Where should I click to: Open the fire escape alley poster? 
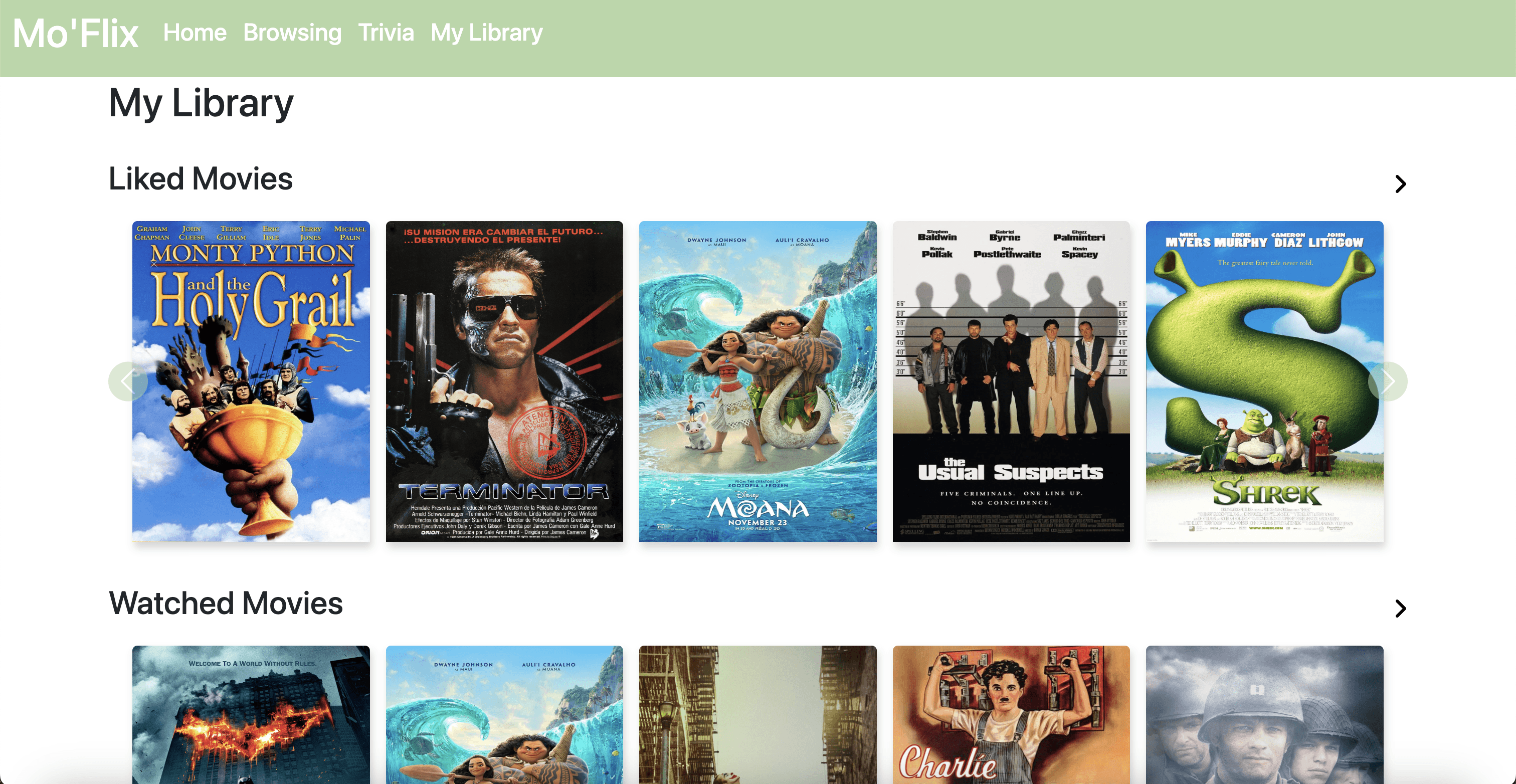coord(758,714)
